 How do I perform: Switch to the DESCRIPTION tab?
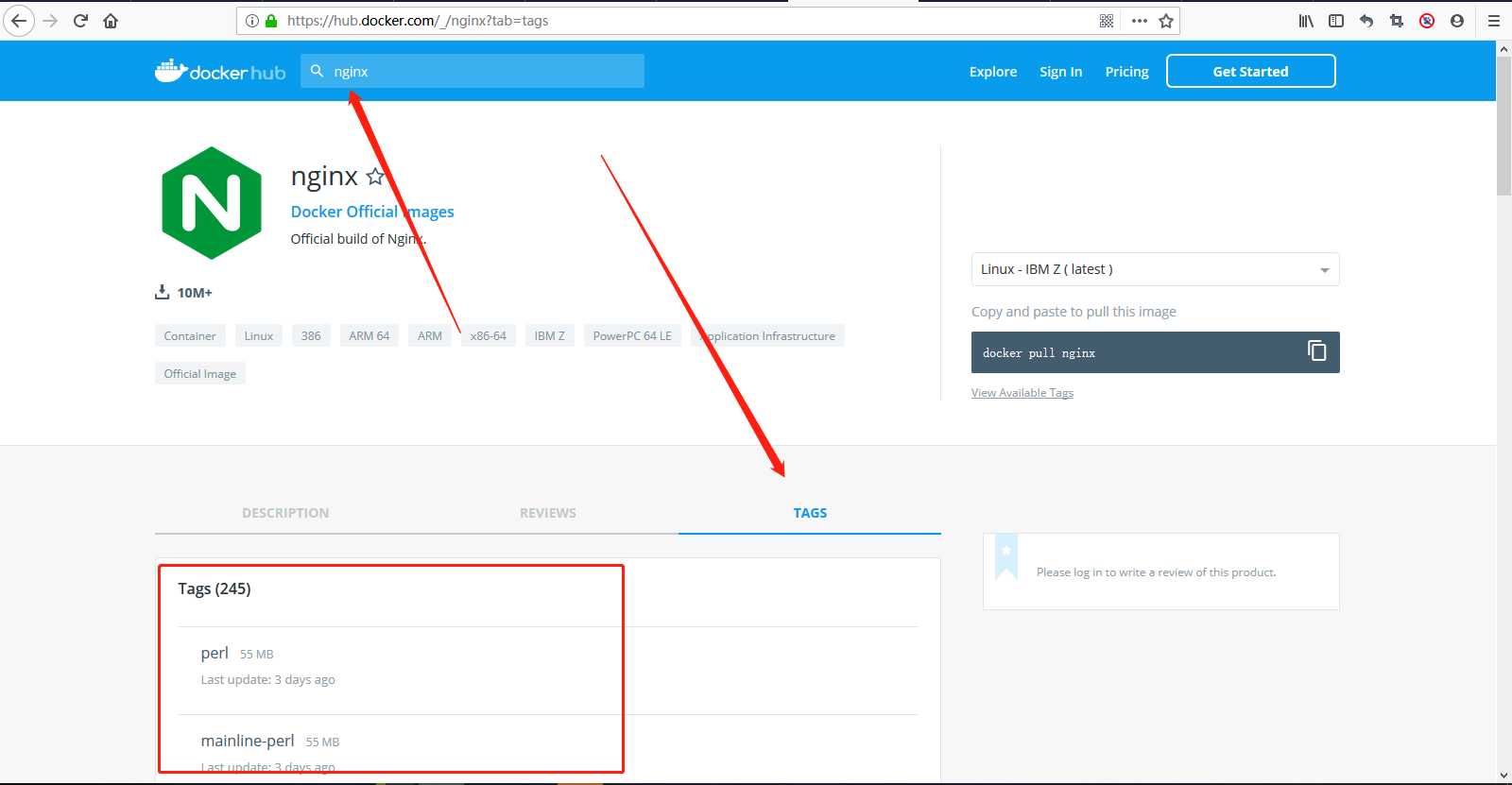pyautogui.click(x=285, y=513)
